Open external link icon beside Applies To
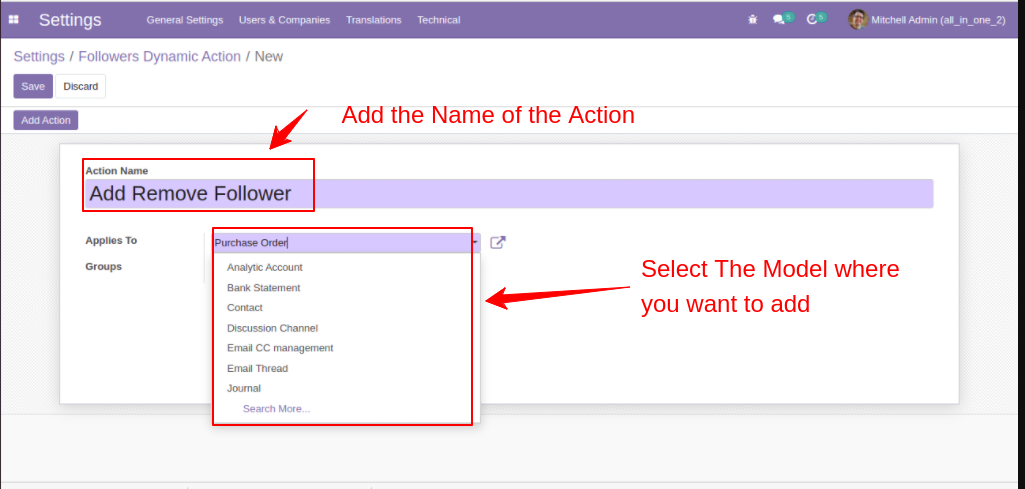The height and width of the screenshot is (489, 1025). [x=497, y=243]
